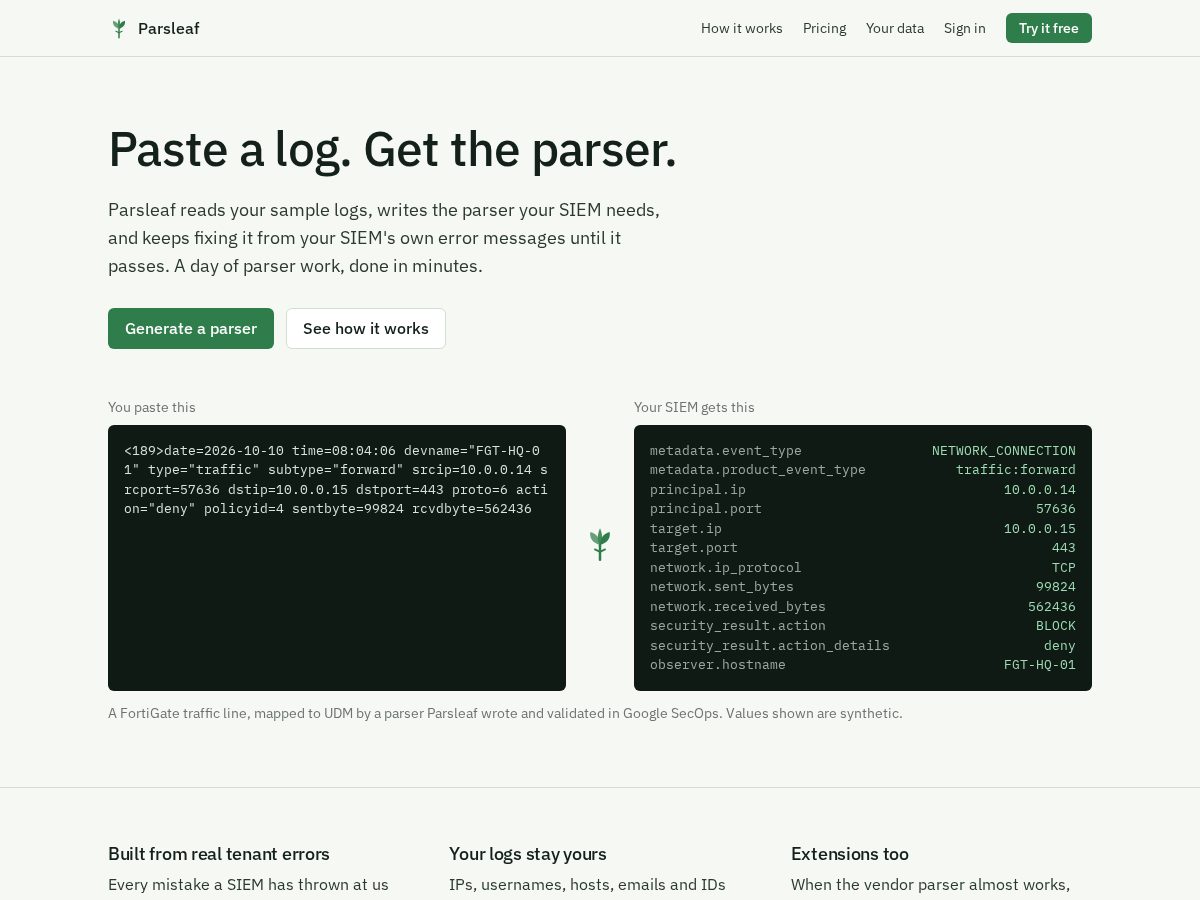The height and width of the screenshot is (900, 1200).
Task: Click the "Your logs stay yours" heading
Action: pos(528,854)
